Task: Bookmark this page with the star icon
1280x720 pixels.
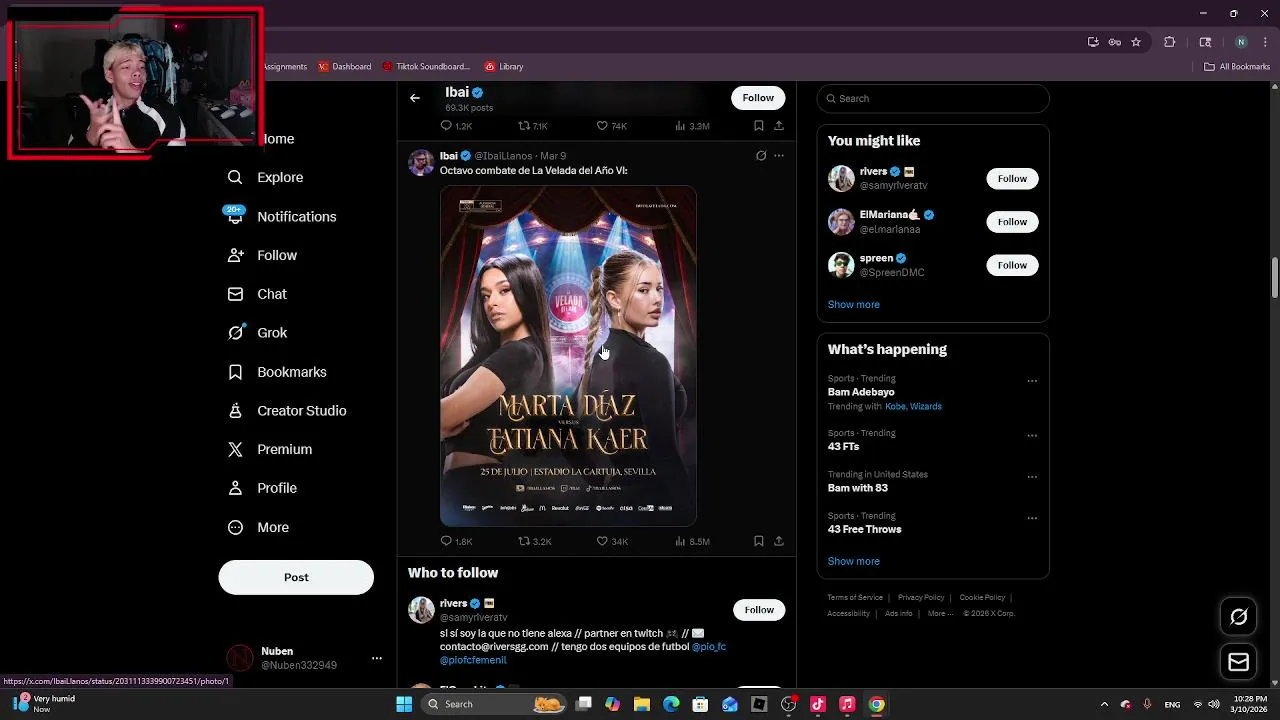Action: coord(1136,42)
